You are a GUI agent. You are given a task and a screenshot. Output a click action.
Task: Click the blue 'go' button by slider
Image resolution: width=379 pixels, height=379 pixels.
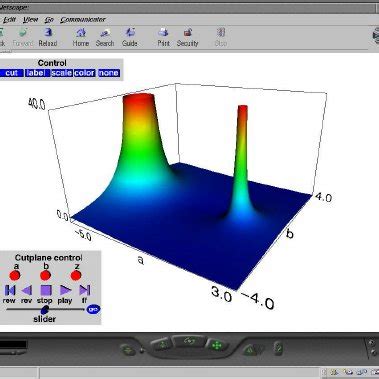click(93, 310)
